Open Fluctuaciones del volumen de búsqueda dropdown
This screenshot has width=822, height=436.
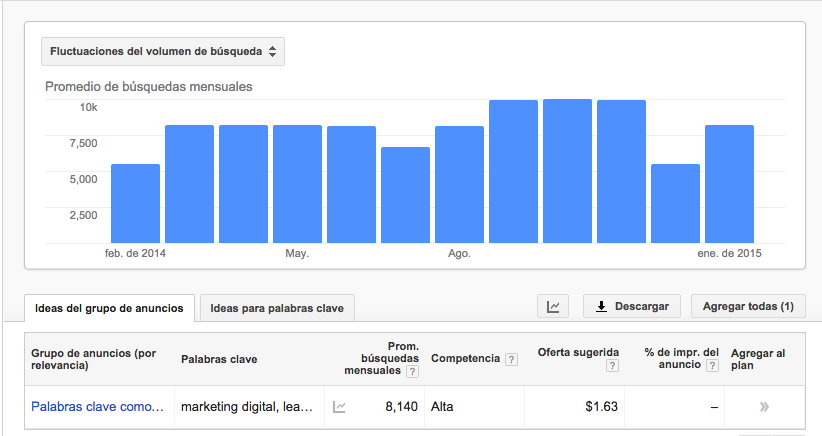pos(163,50)
